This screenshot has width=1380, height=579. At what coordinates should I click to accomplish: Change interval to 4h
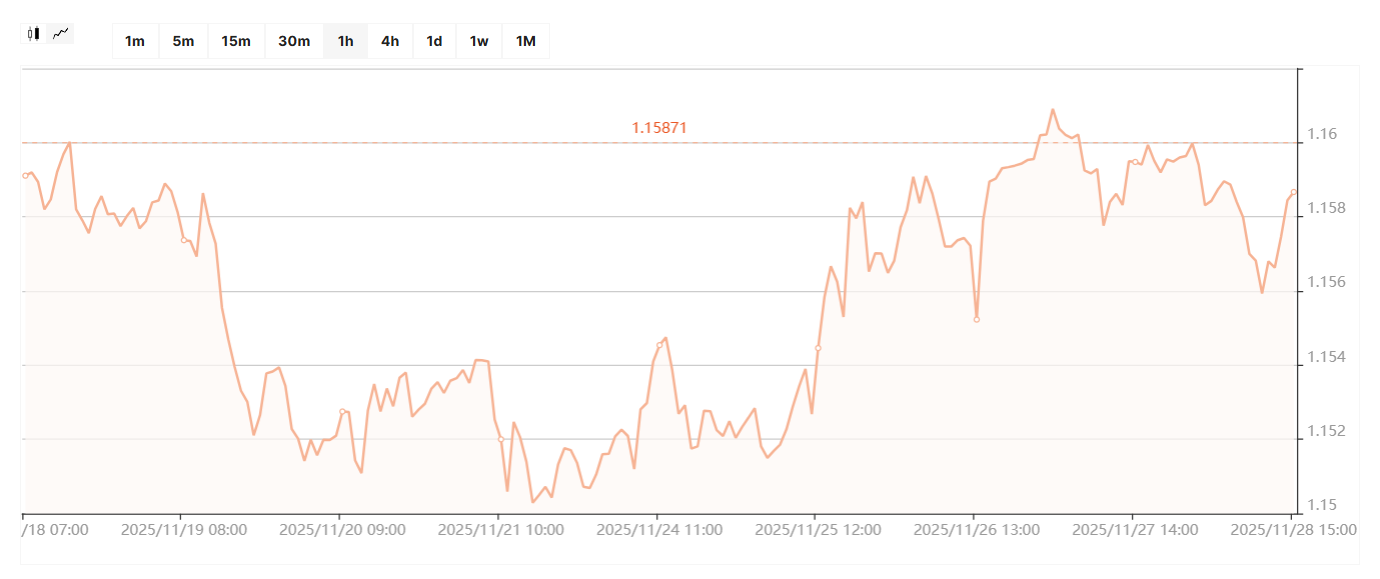390,41
